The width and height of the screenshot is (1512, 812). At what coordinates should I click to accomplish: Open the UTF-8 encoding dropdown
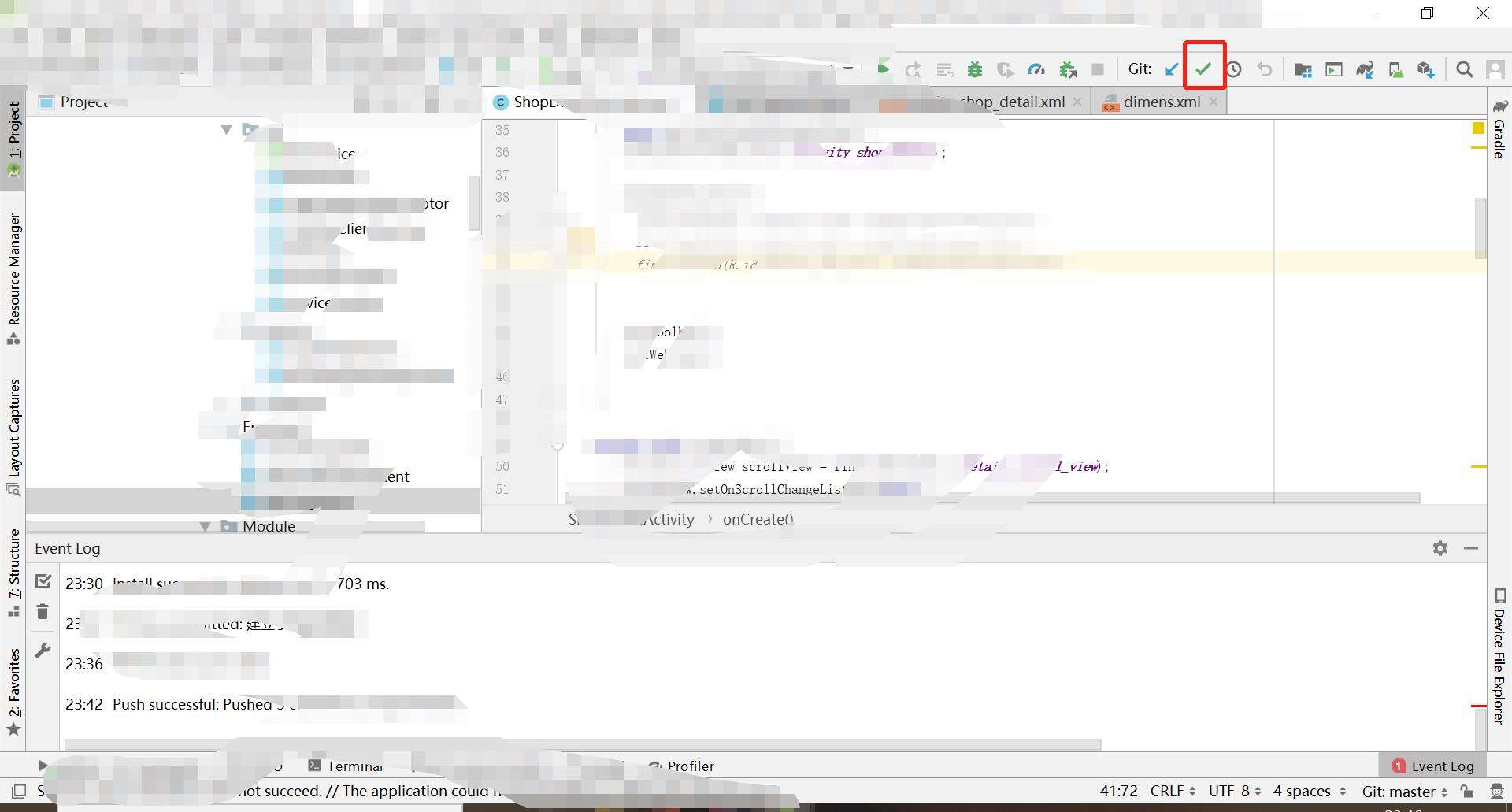[1235, 791]
